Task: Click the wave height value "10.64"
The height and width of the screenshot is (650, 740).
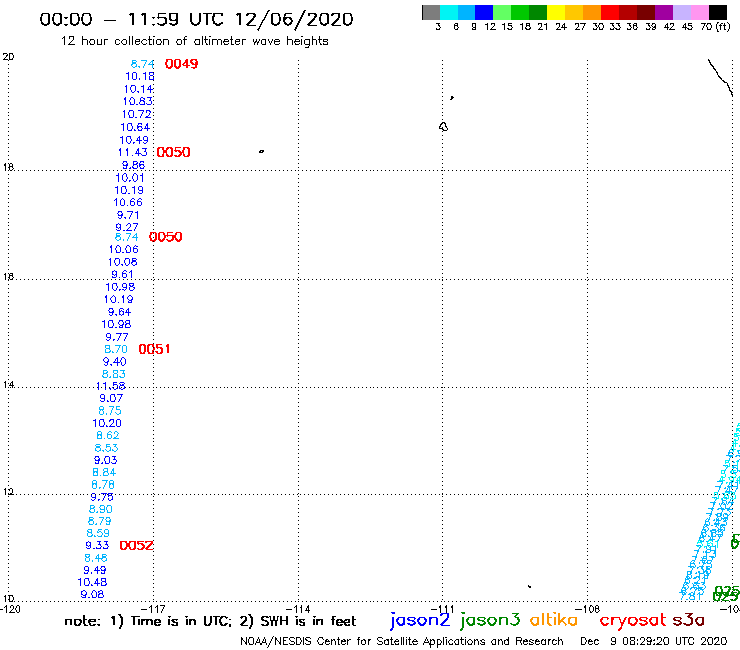Action: coord(135,127)
